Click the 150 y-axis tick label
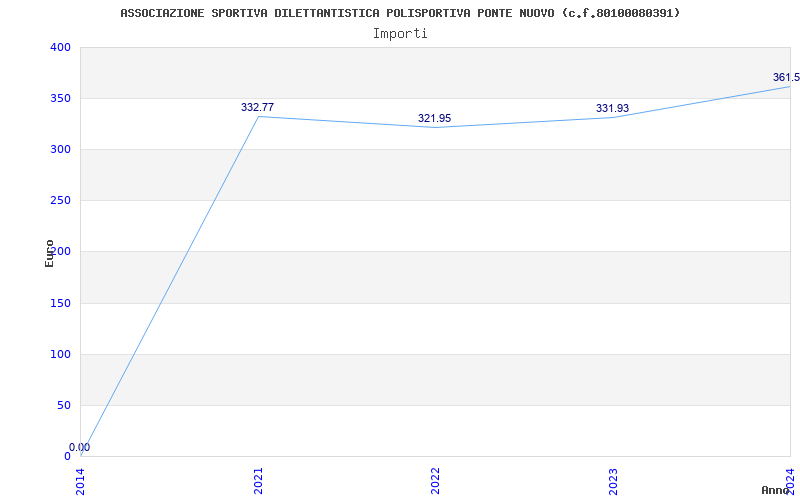This screenshot has width=800, height=500. [60, 303]
